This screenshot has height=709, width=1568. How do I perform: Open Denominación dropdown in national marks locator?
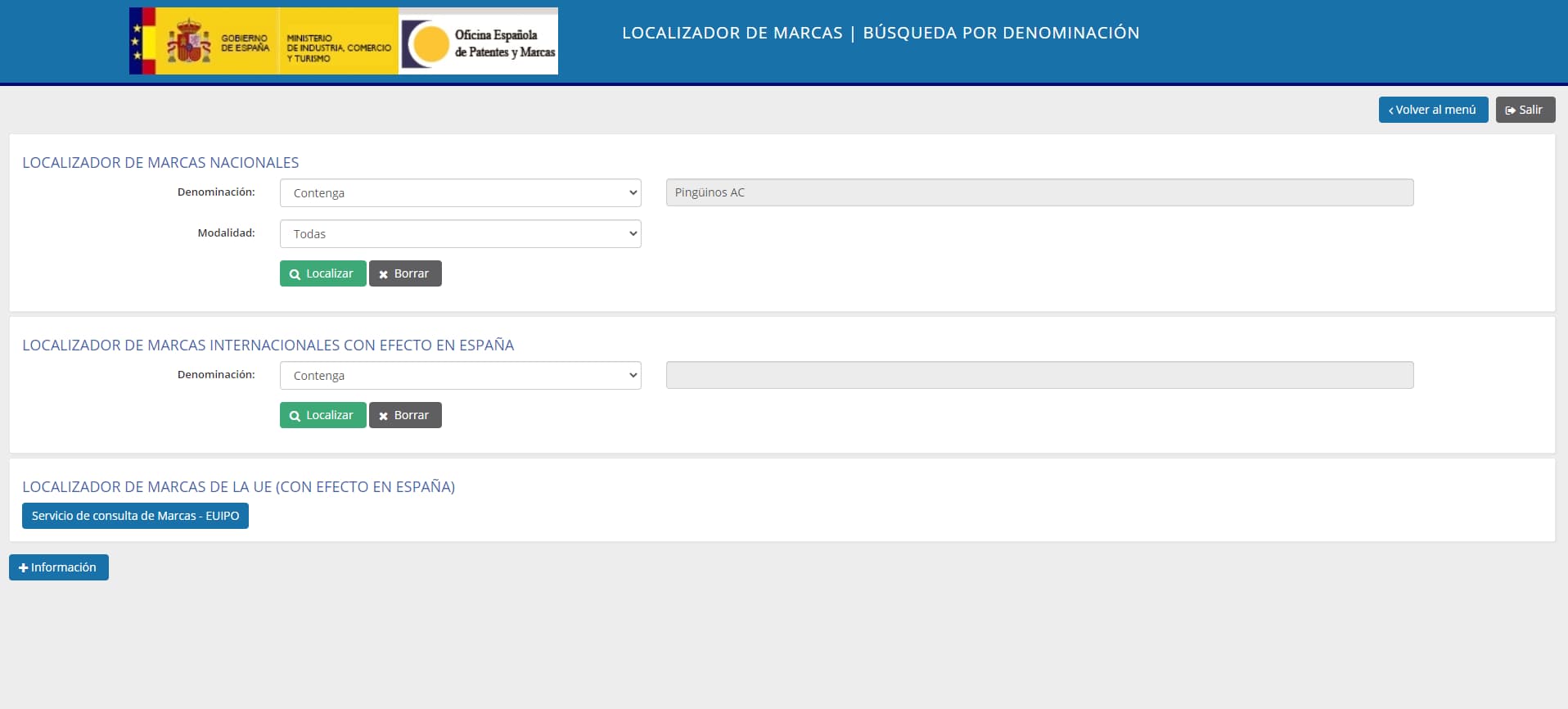click(x=460, y=193)
